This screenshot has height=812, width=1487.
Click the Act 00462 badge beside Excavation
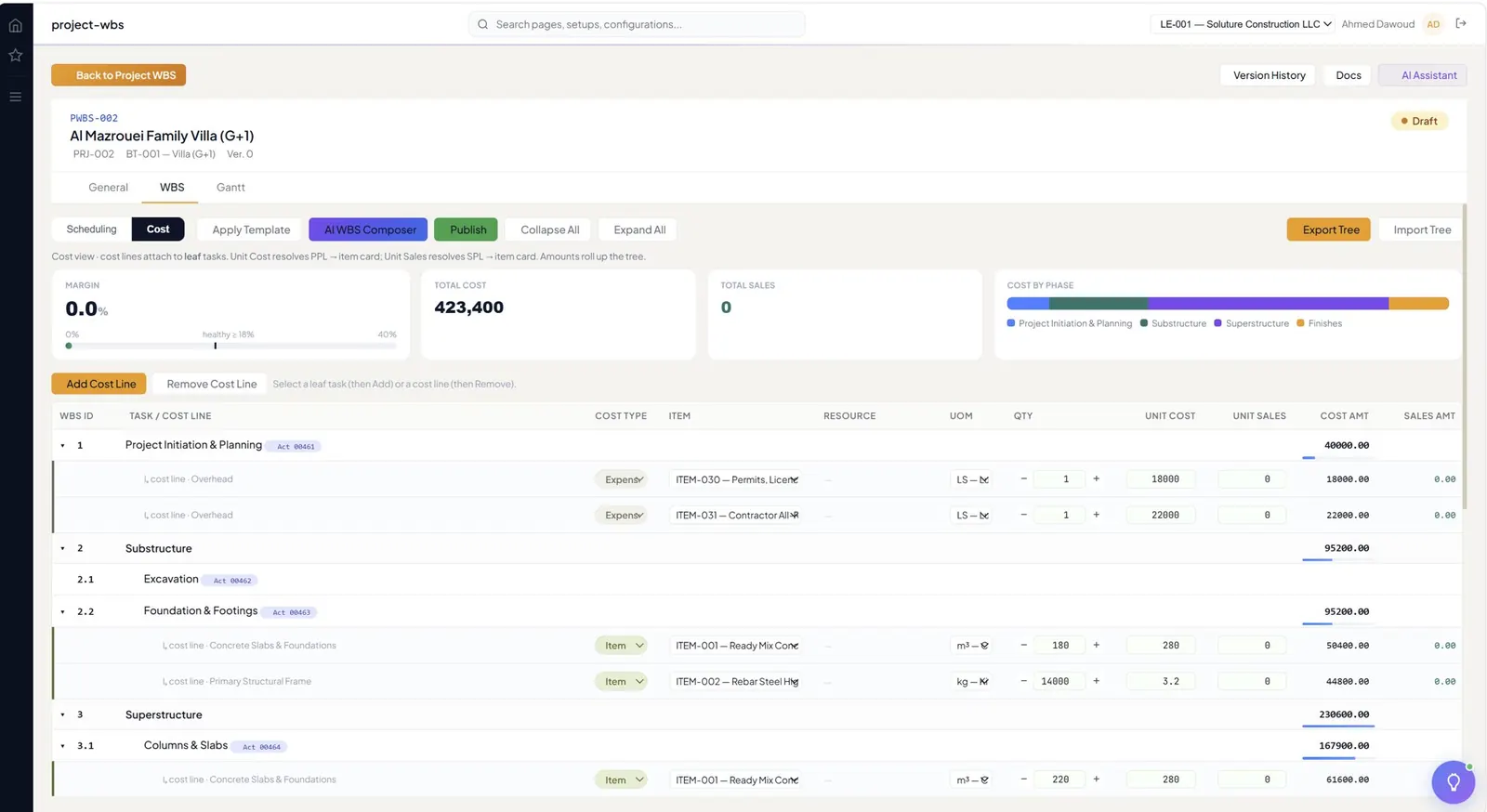(x=230, y=581)
